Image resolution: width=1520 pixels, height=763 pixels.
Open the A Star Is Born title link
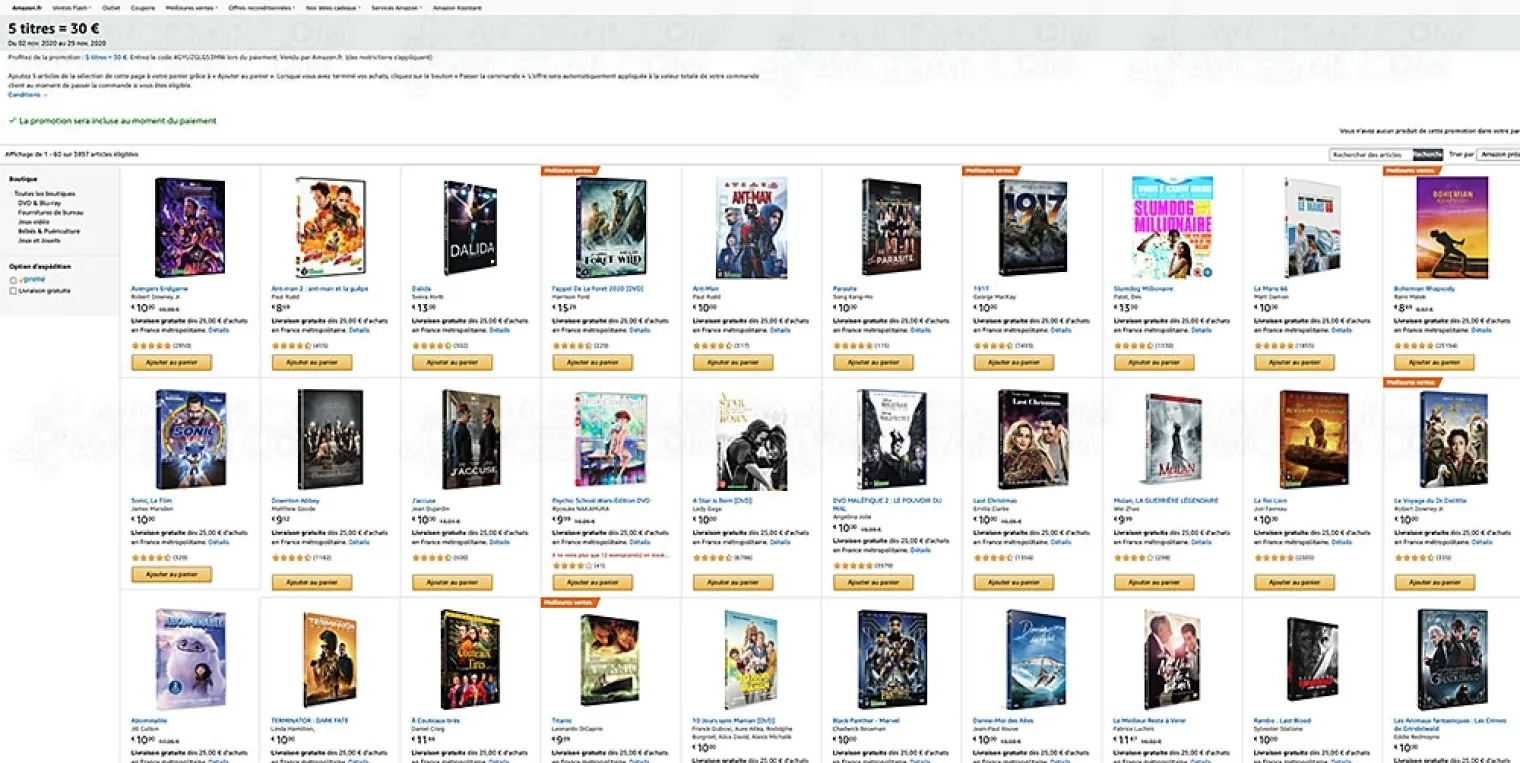tap(722, 500)
